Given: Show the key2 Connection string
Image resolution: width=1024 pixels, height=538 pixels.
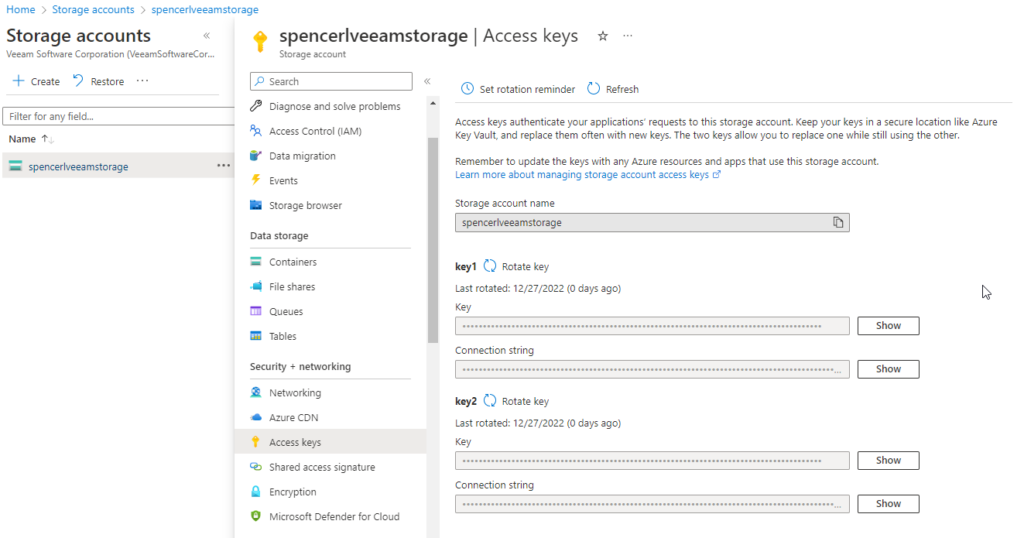Looking at the screenshot, I should coord(888,503).
